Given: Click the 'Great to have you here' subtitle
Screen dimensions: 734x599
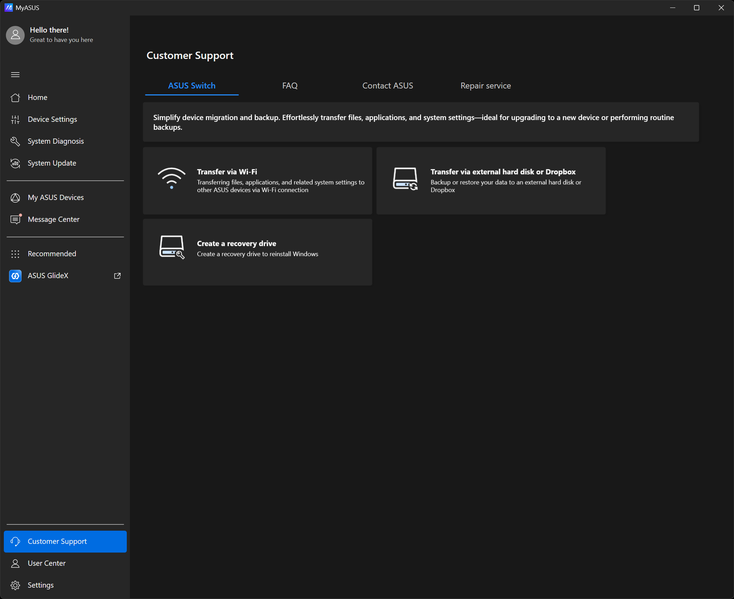Looking at the screenshot, I should 61,40.
